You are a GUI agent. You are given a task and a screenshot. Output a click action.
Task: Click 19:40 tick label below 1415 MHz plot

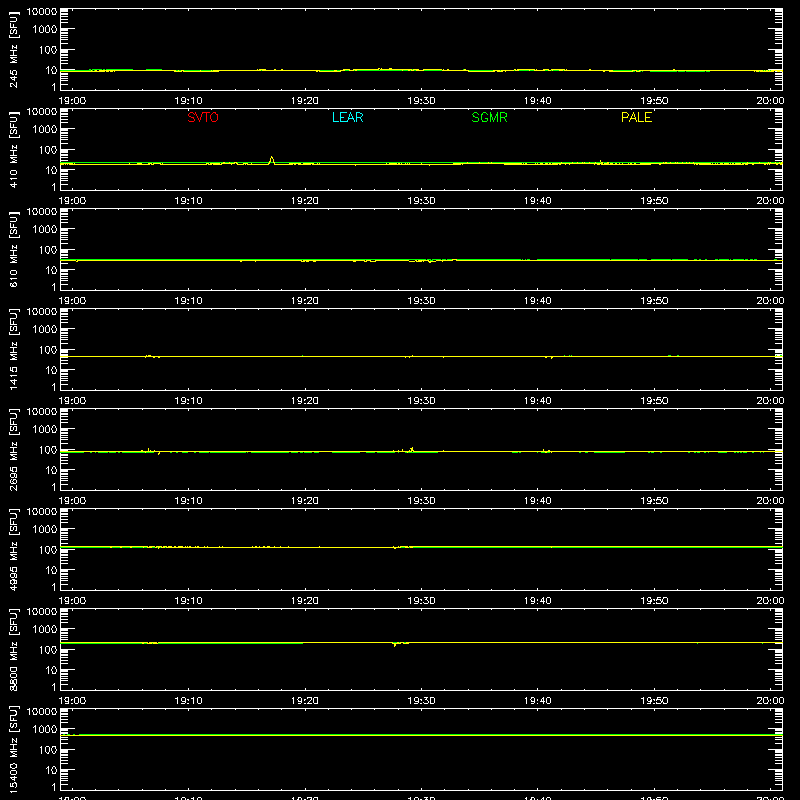[537, 401]
